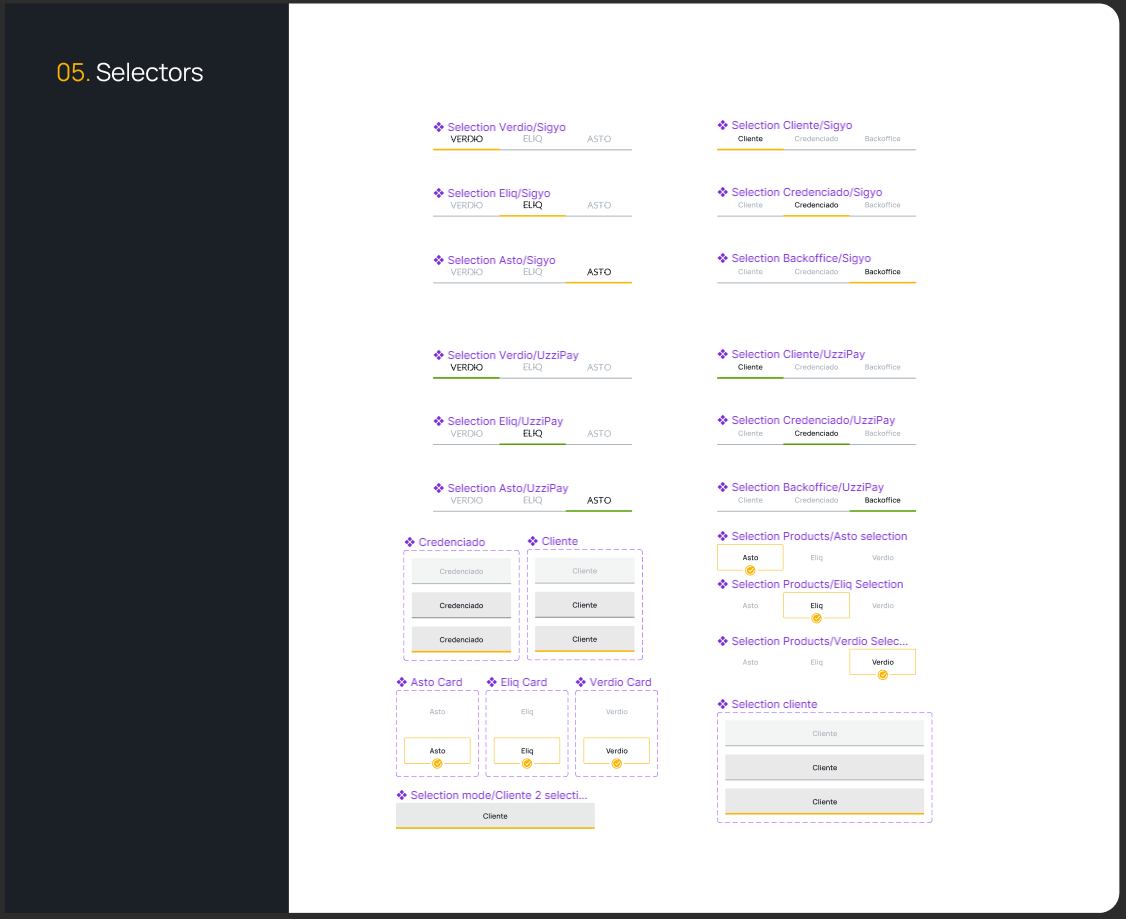This screenshot has height=919, width=1126.
Task: Select ELIQ tab in Selection Asto/UzziPay
Action: (x=533, y=500)
